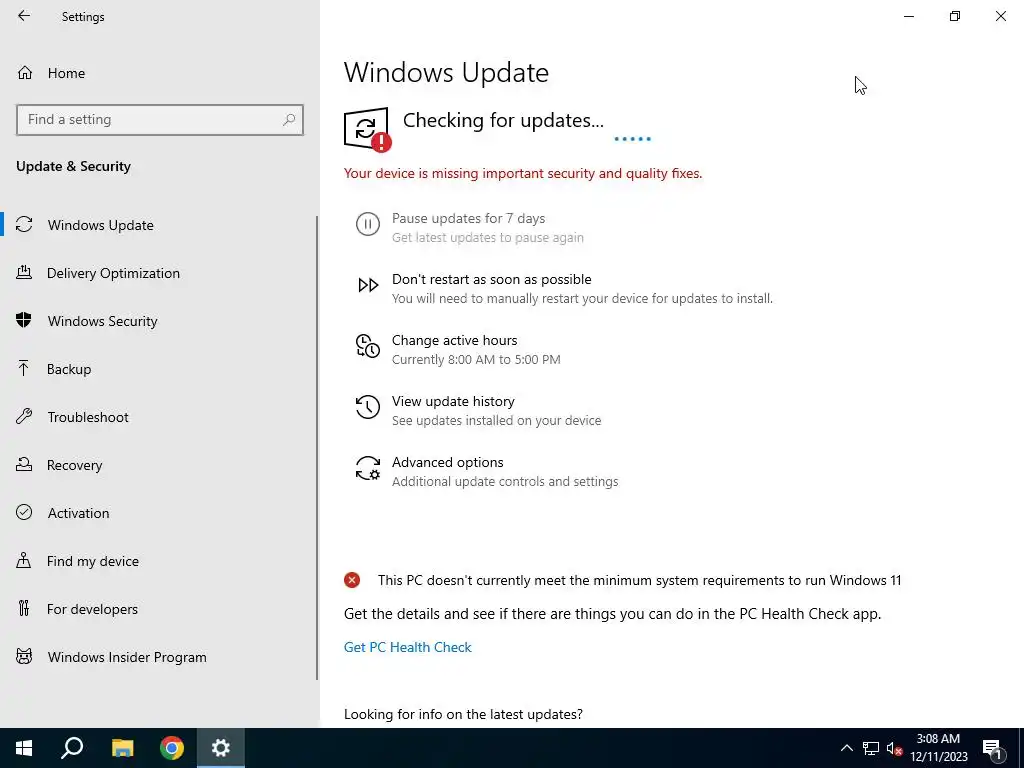The height and width of the screenshot is (768, 1024).
Task: Click the sidebar vertical scrollbar
Action: [317, 448]
